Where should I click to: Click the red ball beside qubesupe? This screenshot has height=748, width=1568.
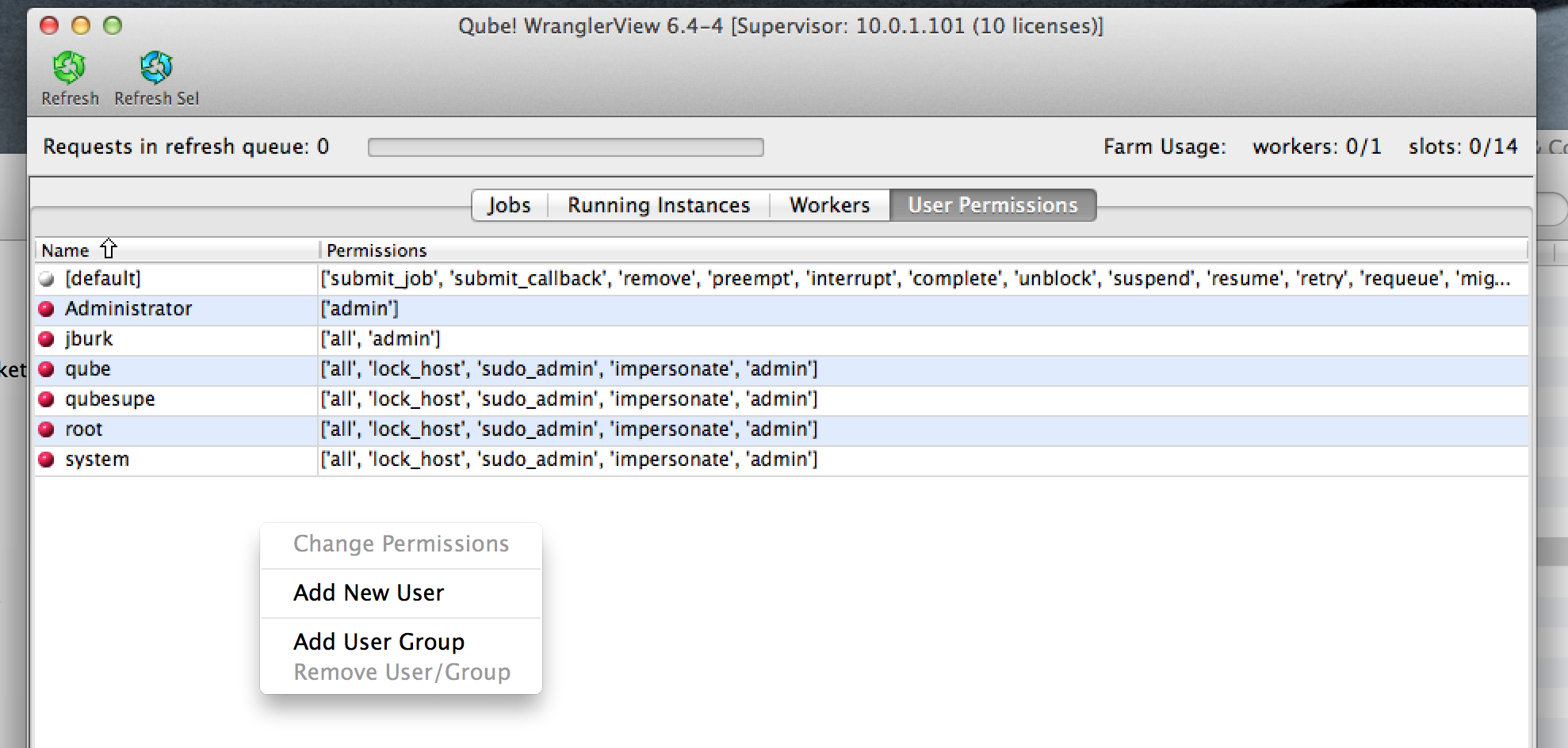point(47,399)
